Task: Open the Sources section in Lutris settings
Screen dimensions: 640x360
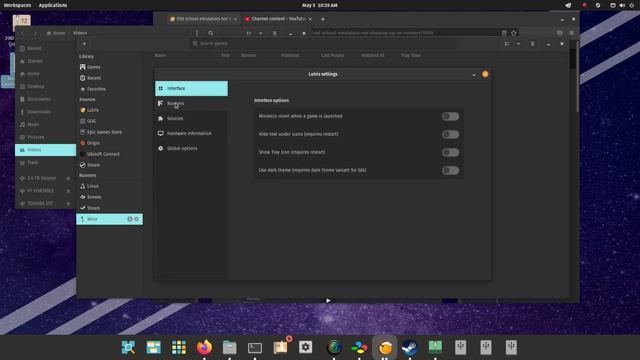Action: (x=191, y=118)
